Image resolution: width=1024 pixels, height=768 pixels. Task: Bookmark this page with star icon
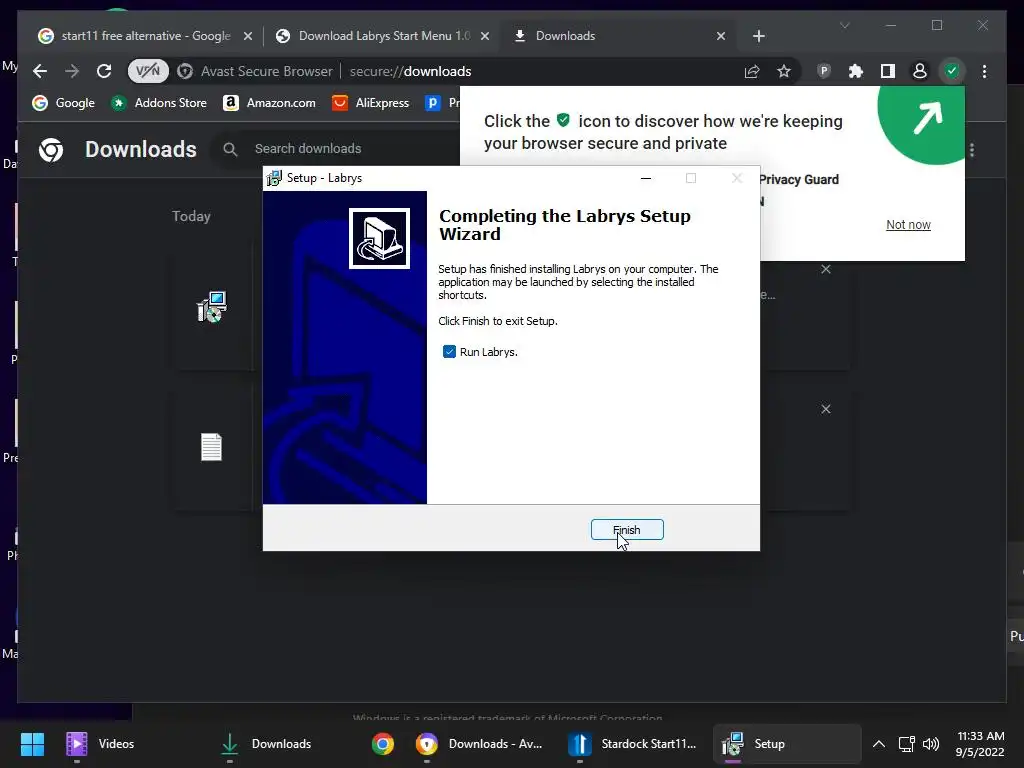click(784, 71)
